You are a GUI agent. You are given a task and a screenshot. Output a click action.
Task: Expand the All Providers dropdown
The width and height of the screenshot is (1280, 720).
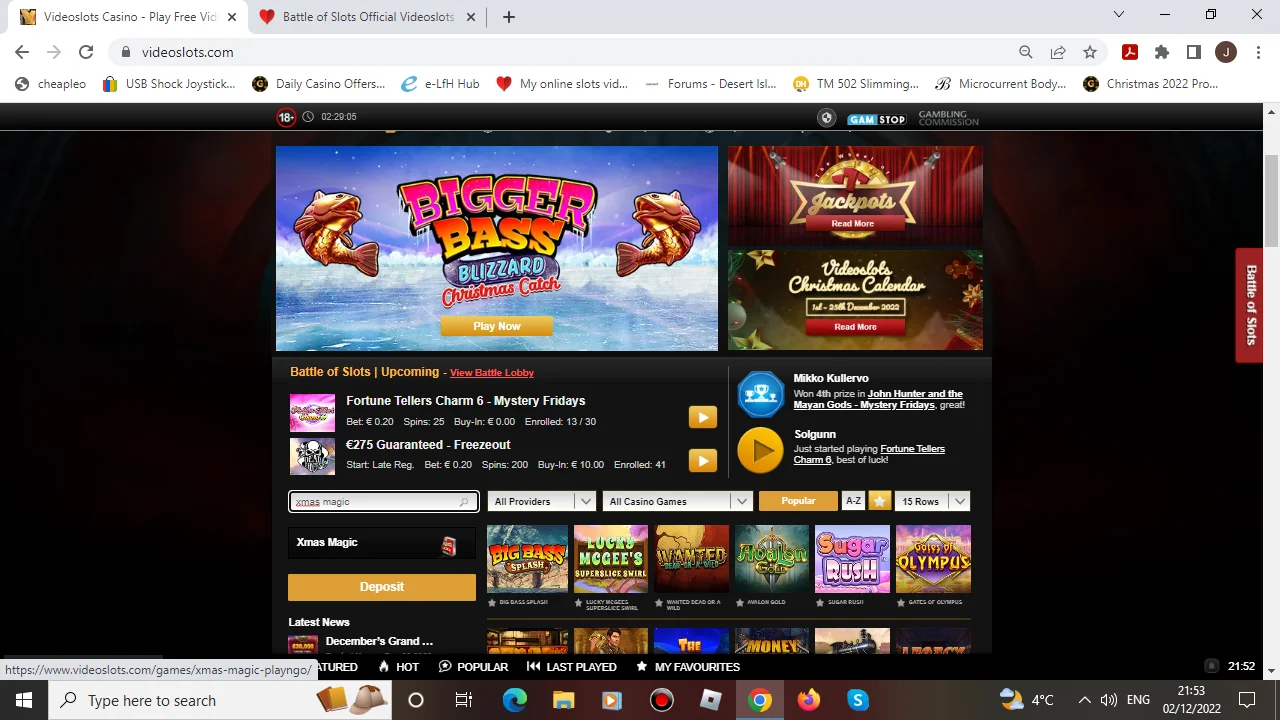coord(542,501)
